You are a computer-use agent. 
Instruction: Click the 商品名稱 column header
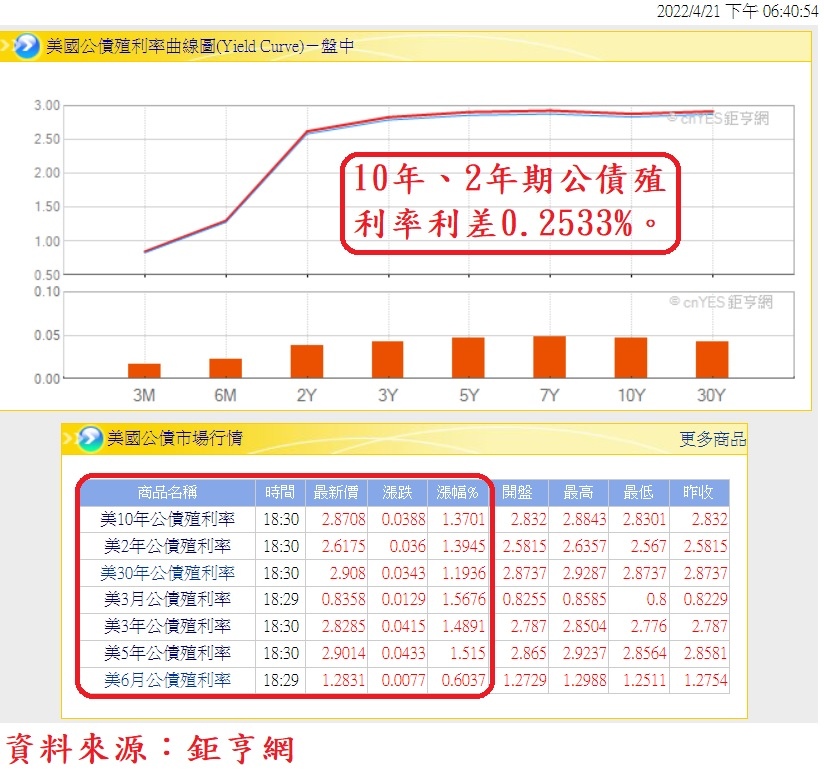tap(168, 492)
